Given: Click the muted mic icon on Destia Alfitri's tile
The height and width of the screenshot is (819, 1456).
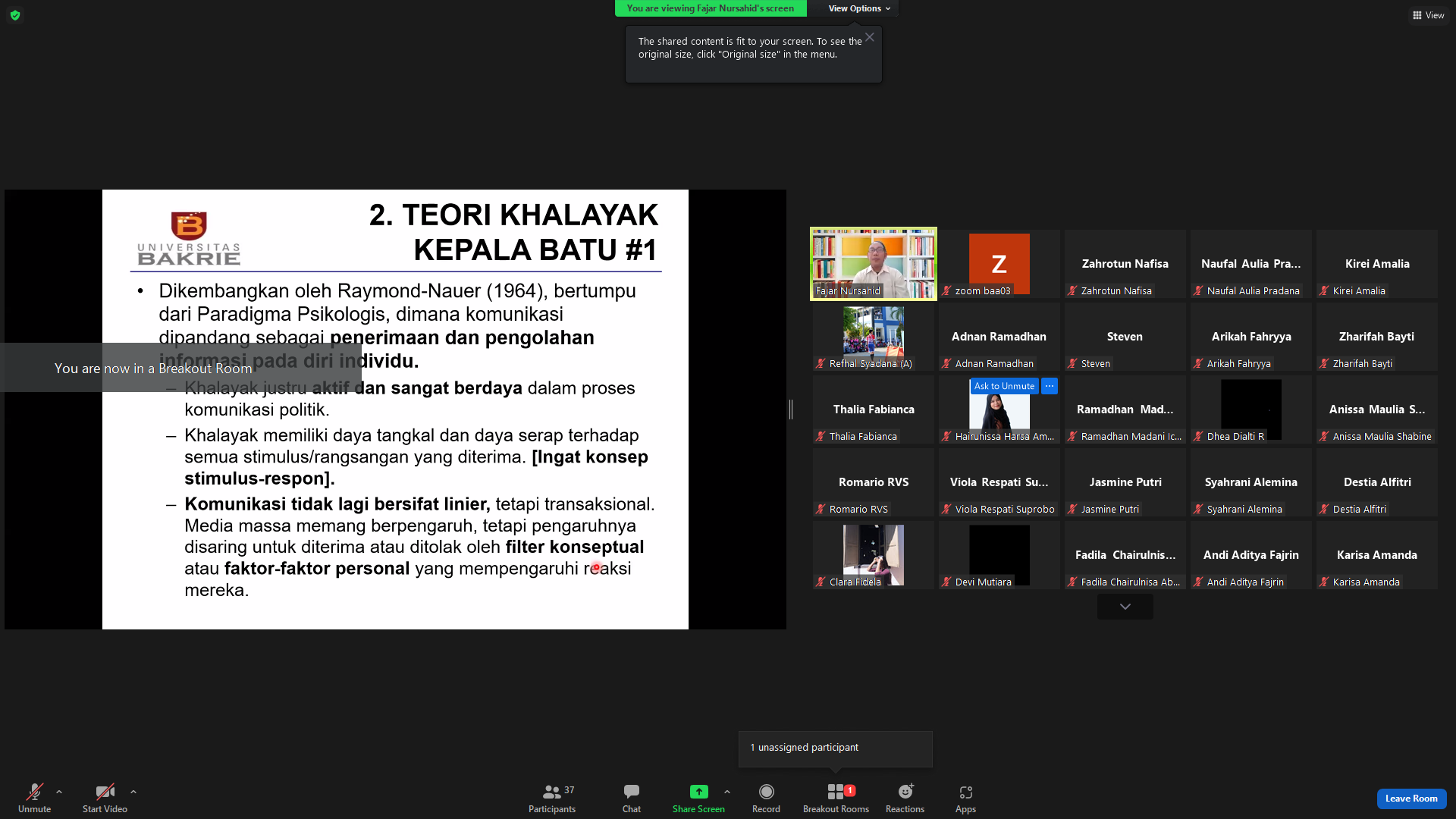Looking at the screenshot, I should [1324, 510].
